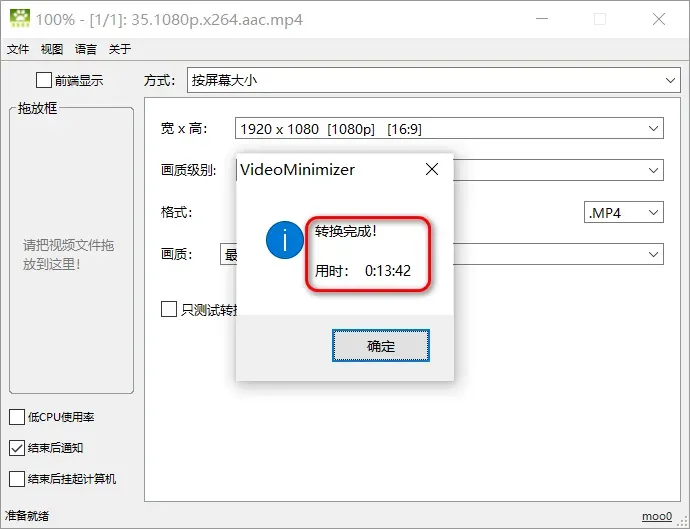Click the moo0 link in status bar

tap(657, 516)
